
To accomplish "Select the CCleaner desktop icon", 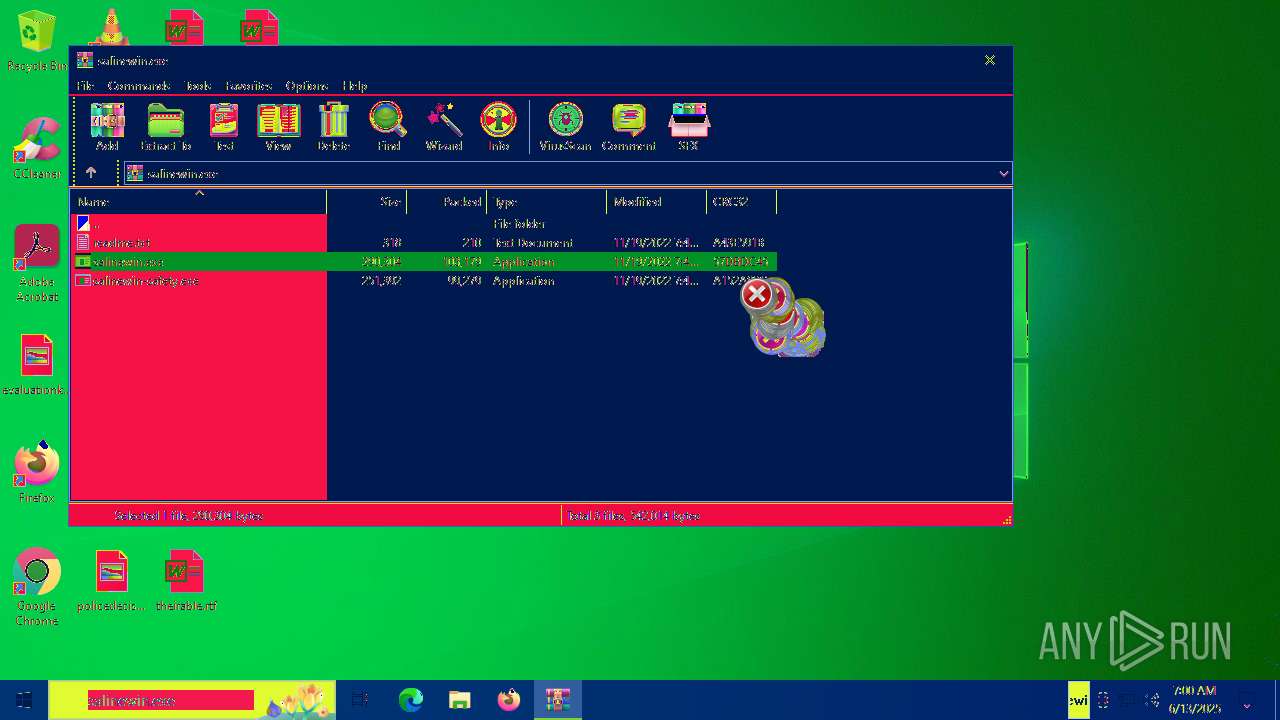I will point(37,148).
